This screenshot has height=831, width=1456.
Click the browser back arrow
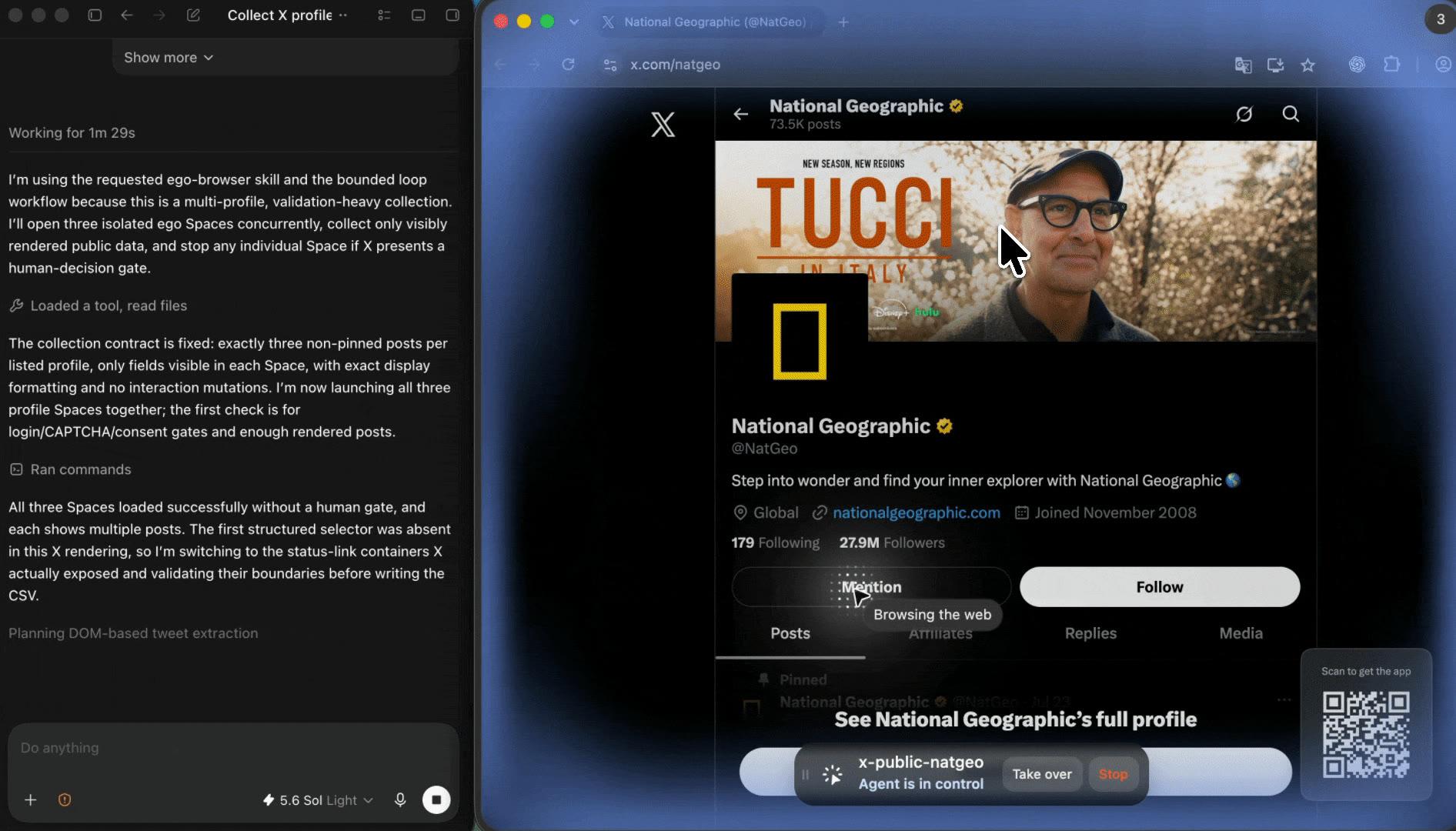(501, 65)
